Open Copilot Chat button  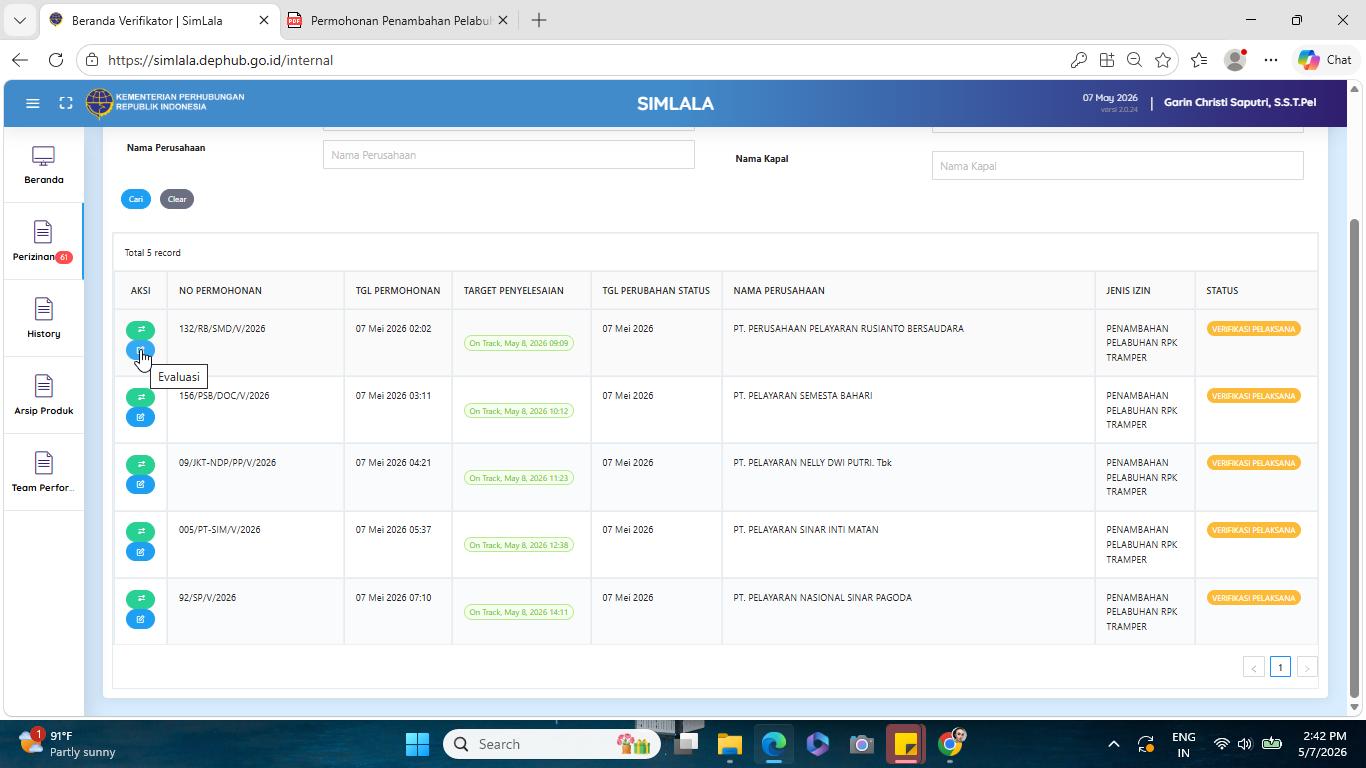point(1325,60)
